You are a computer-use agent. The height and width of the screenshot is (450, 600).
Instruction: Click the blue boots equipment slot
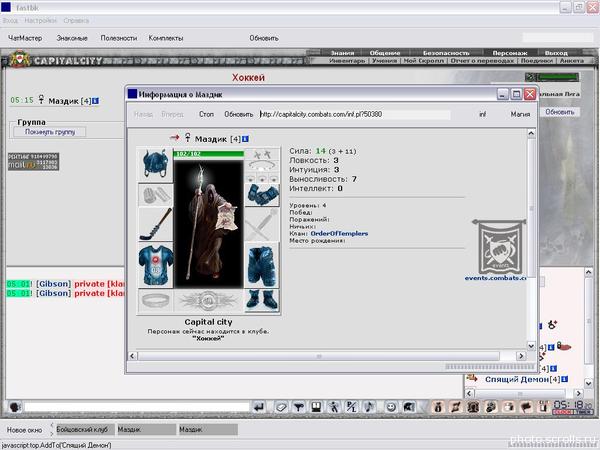262,300
